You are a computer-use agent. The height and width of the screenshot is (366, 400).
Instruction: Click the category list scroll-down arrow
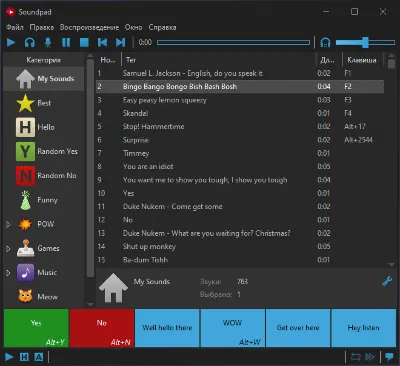90,304
